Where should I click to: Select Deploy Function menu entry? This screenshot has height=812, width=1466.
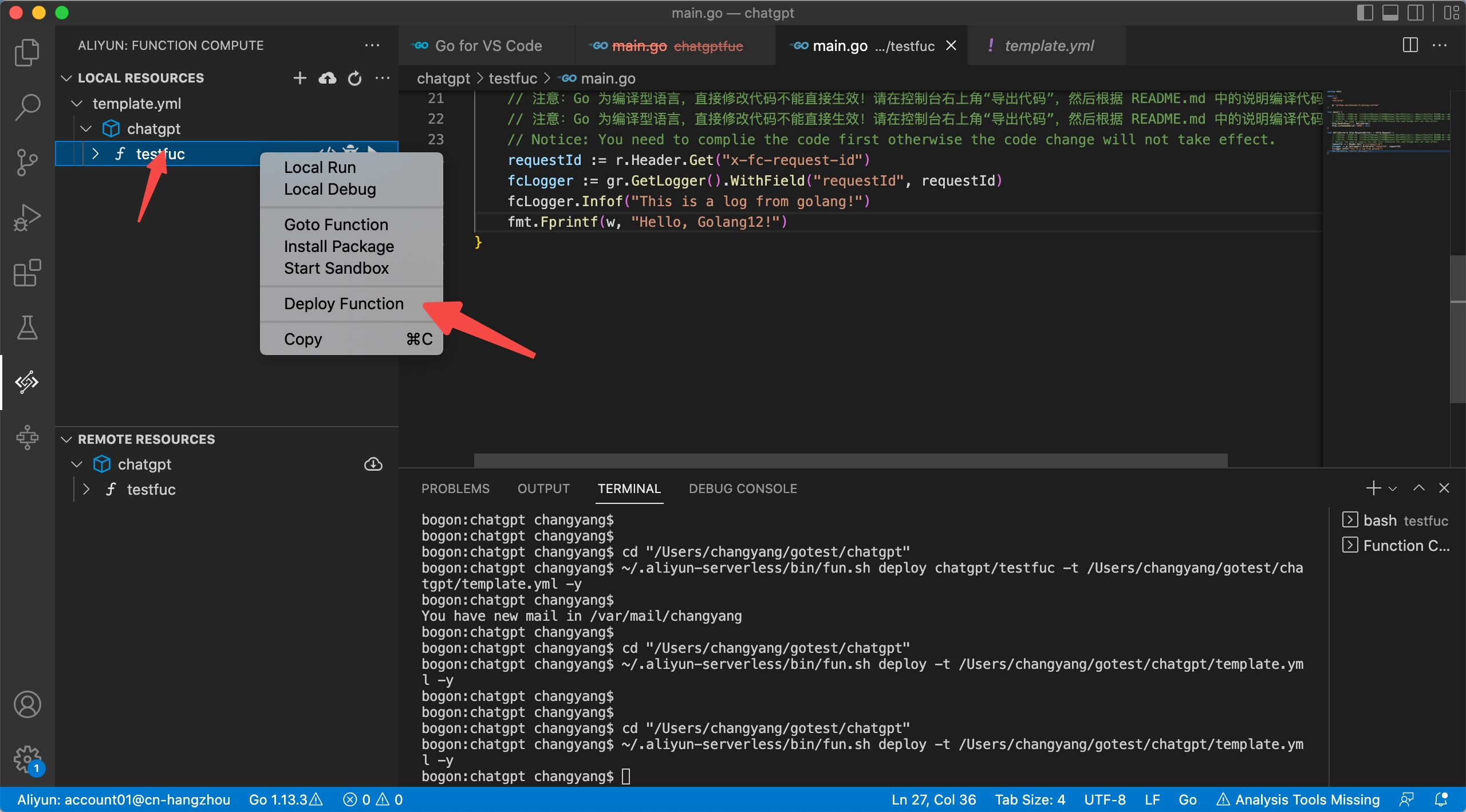[x=352, y=303]
